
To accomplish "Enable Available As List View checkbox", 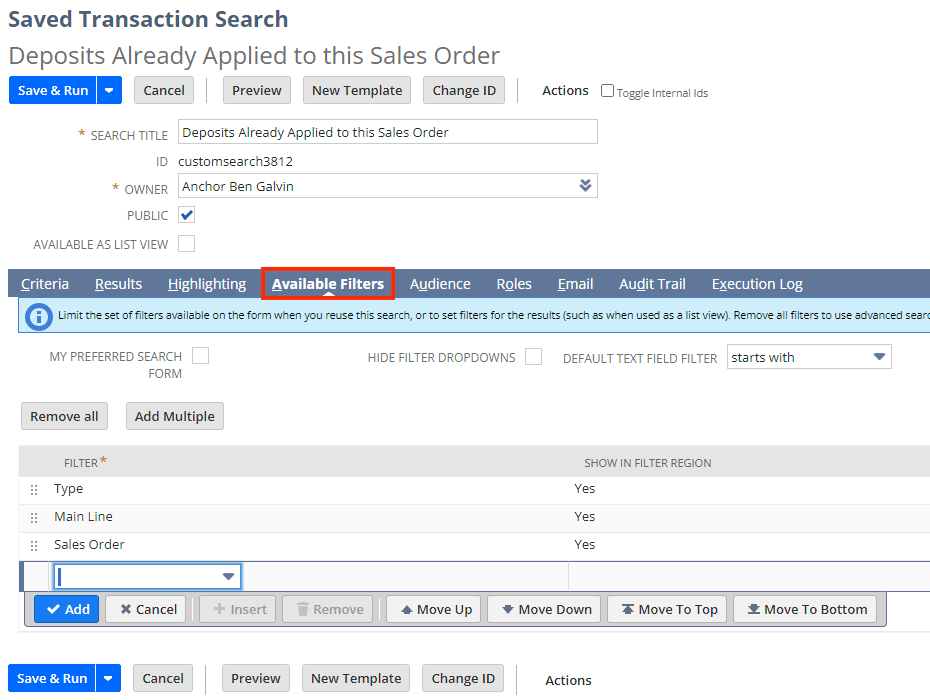I will point(187,244).
